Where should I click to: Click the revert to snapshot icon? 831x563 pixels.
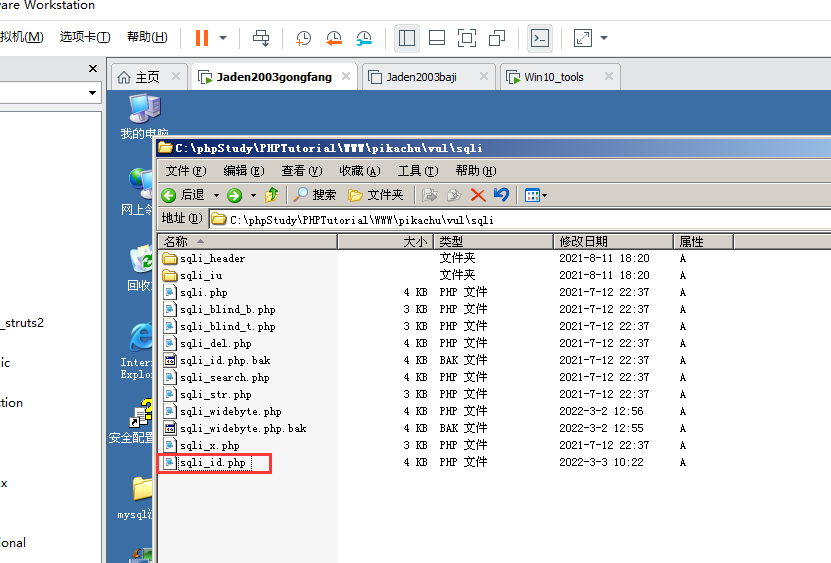pos(333,38)
